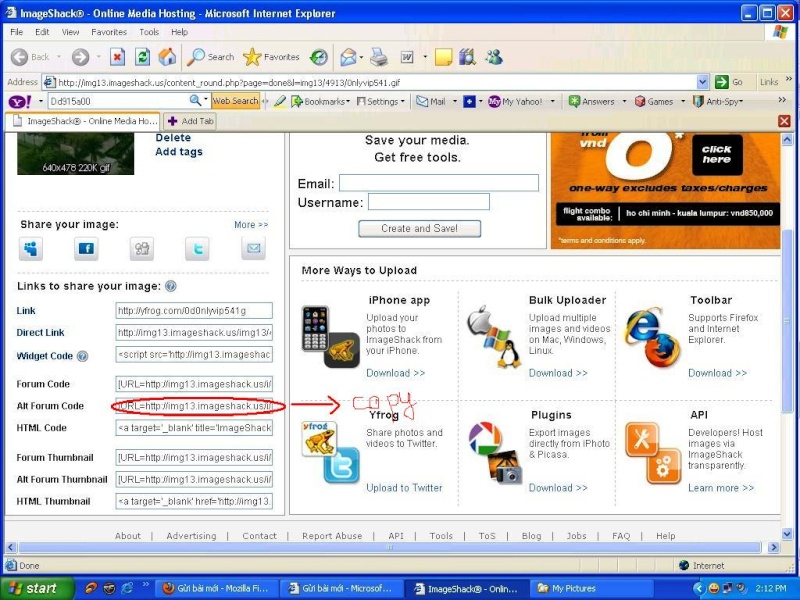800x600 pixels.
Task: Click the Username input field
Action: [x=429, y=202]
